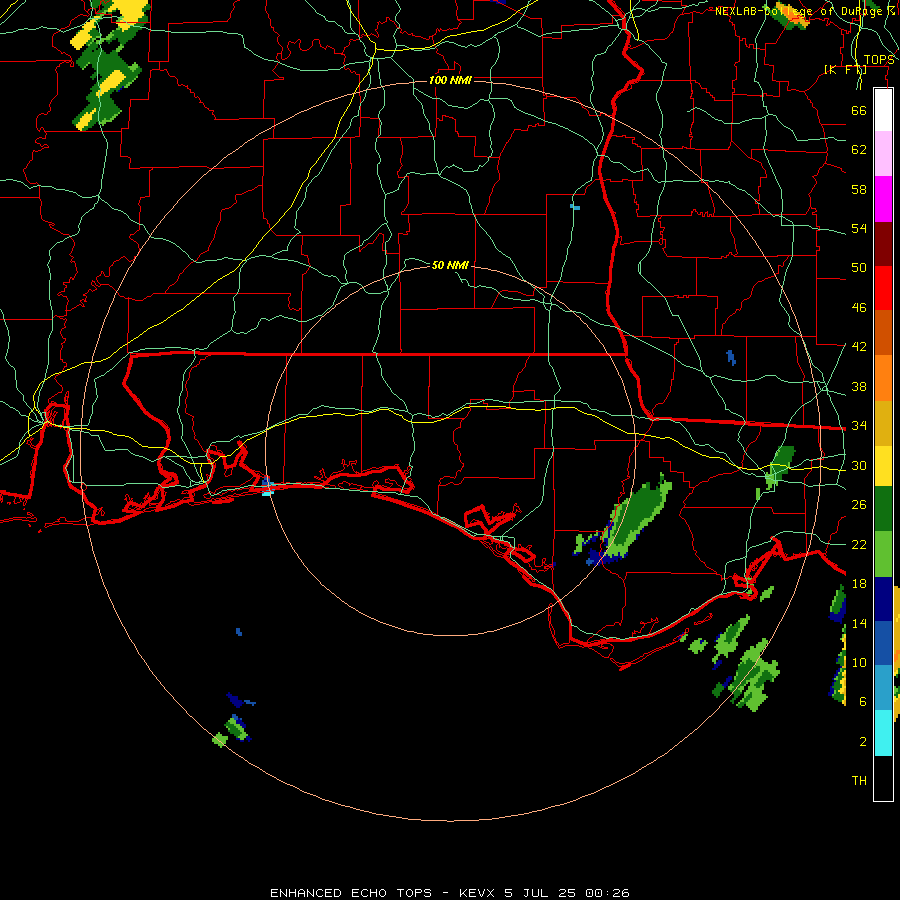This screenshot has width=900, height=900.
Task: Click the magenta legend swatch
Action: [x=883, y=199]
